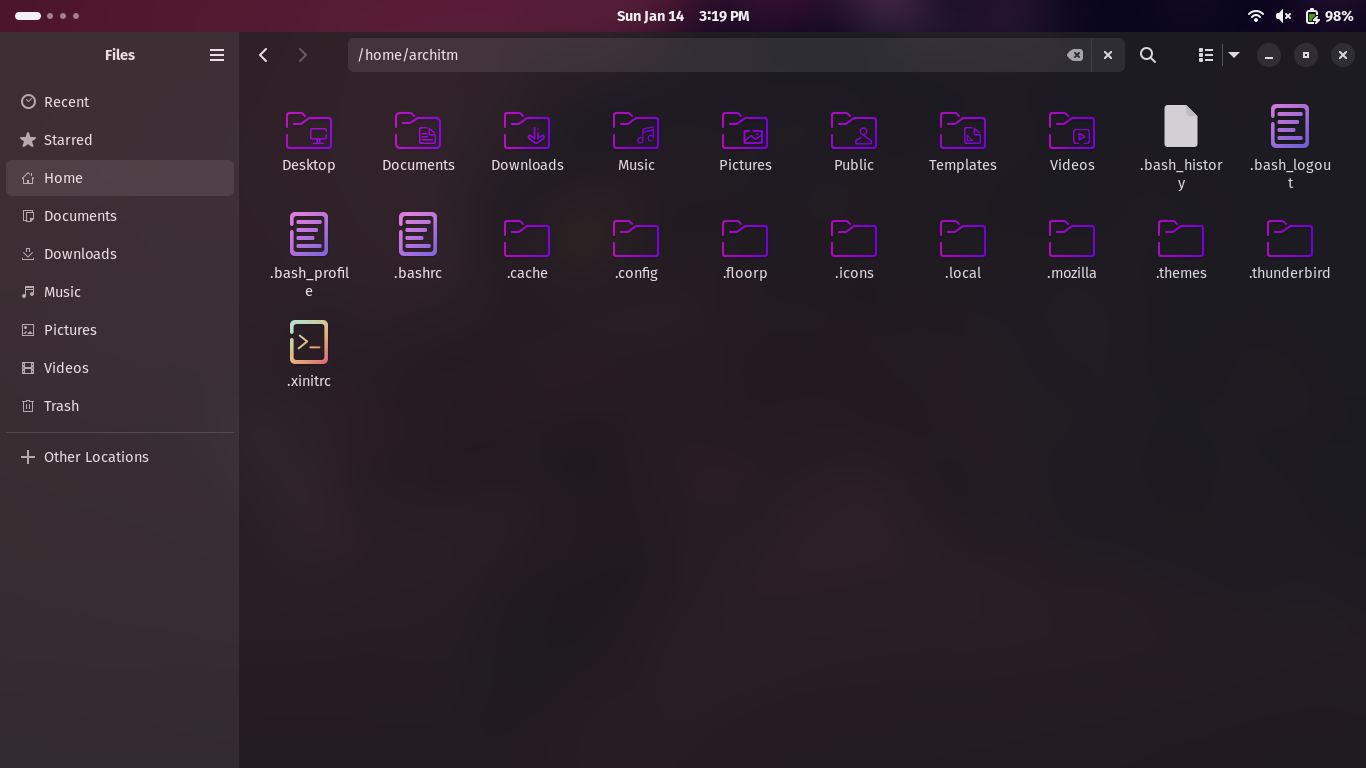Open the Pictures folder in the file grid
The height and width of the screenshot is (768, 1366).
pos(745,130)
